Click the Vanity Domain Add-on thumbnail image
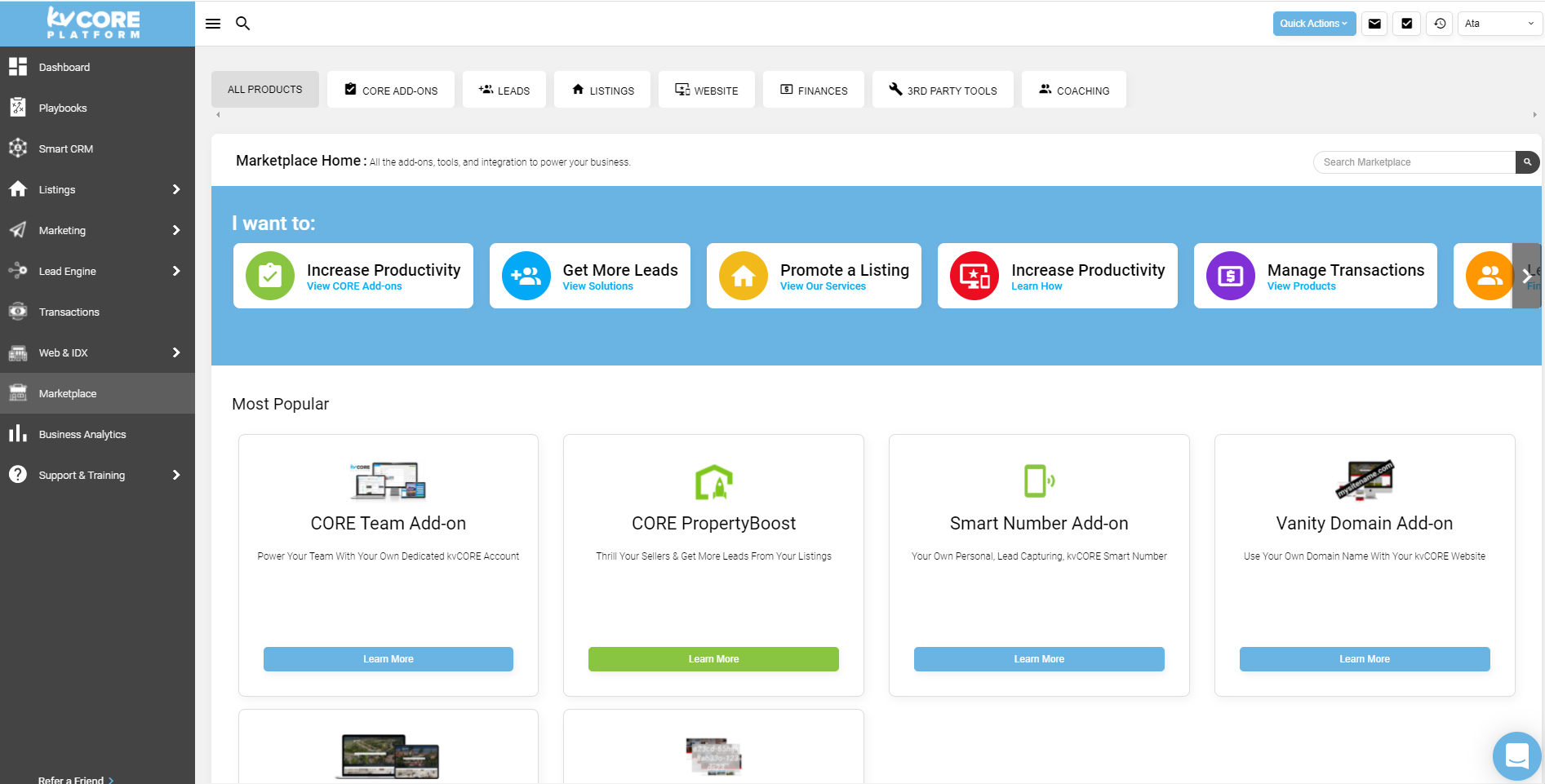 point(1365,480)
